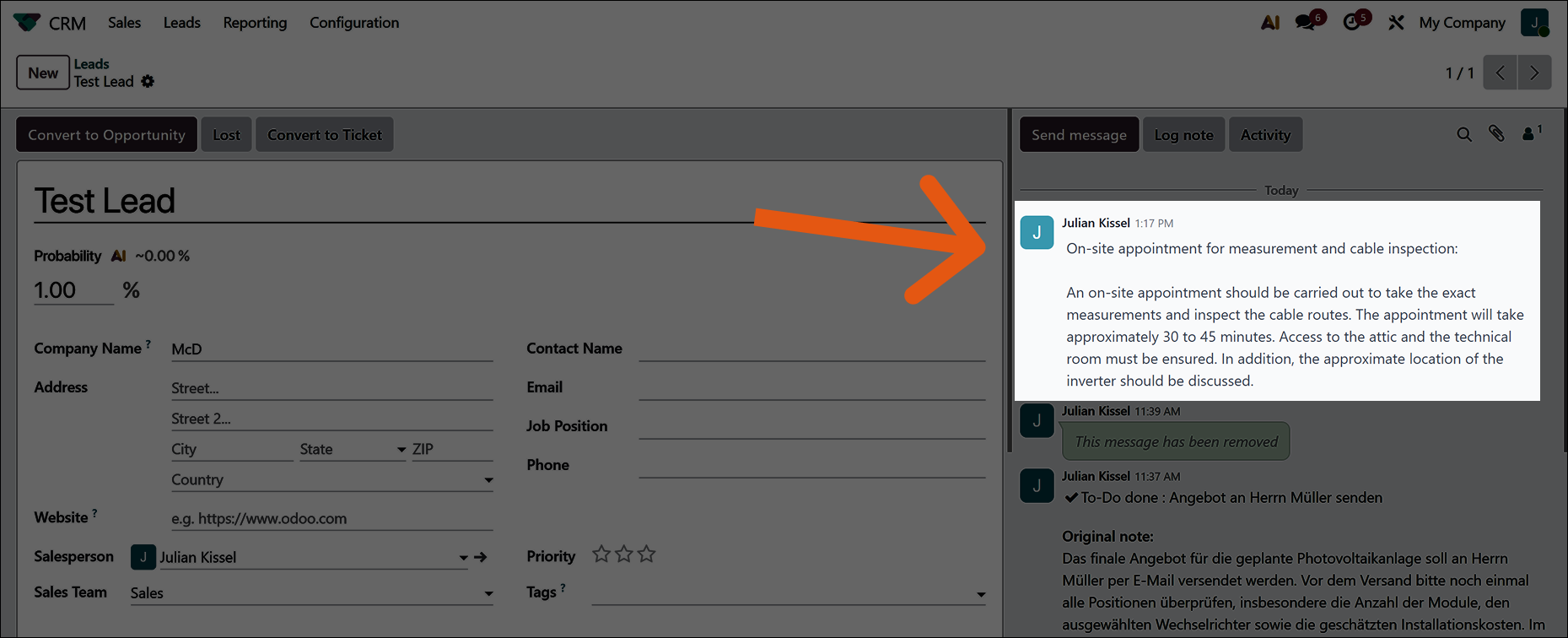The image size is (1568, 638).
Task: Go to the next record arrow
Action: click(1534, 73)
